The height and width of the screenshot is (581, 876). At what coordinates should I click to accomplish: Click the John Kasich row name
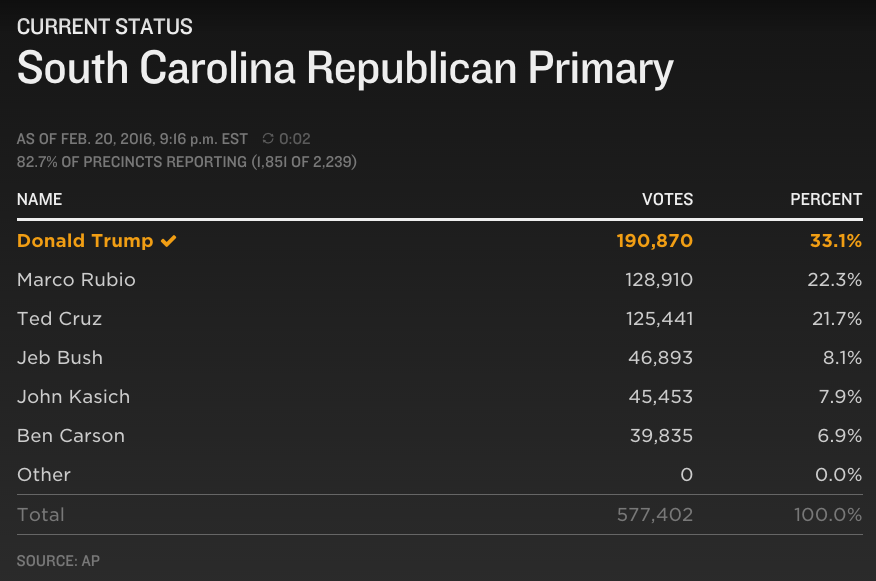tap(73, 397)
